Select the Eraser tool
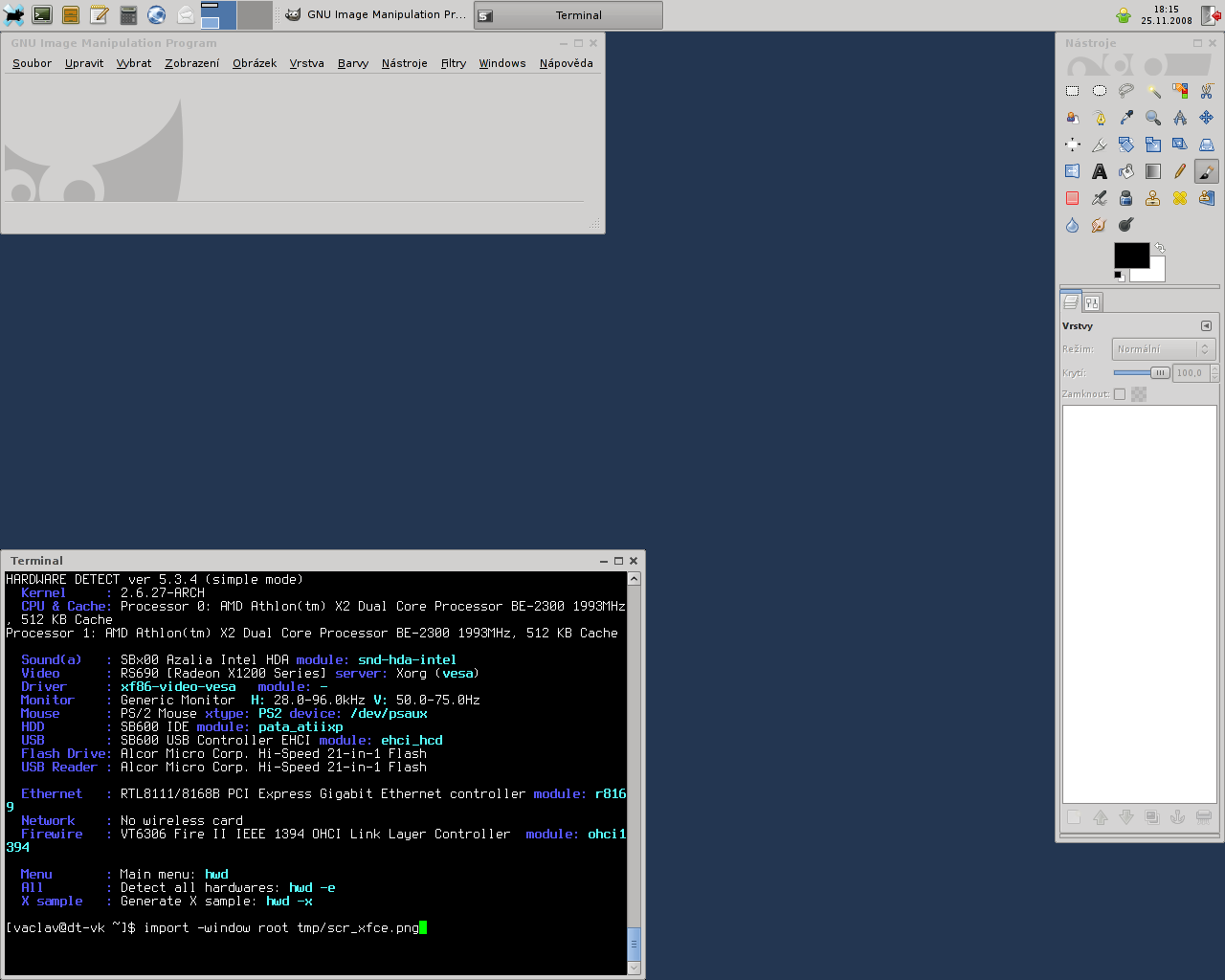1225x980 pixels. pos(1072,198)
